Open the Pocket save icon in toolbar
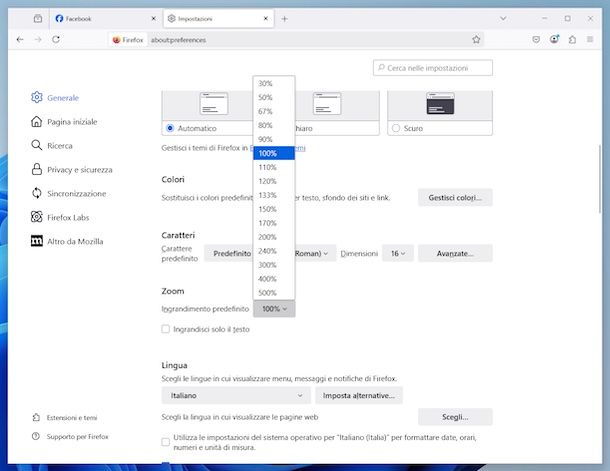Image resolution: width=610 pixels, height=471 pixels. pyautogui.click(x=536, y=39)
